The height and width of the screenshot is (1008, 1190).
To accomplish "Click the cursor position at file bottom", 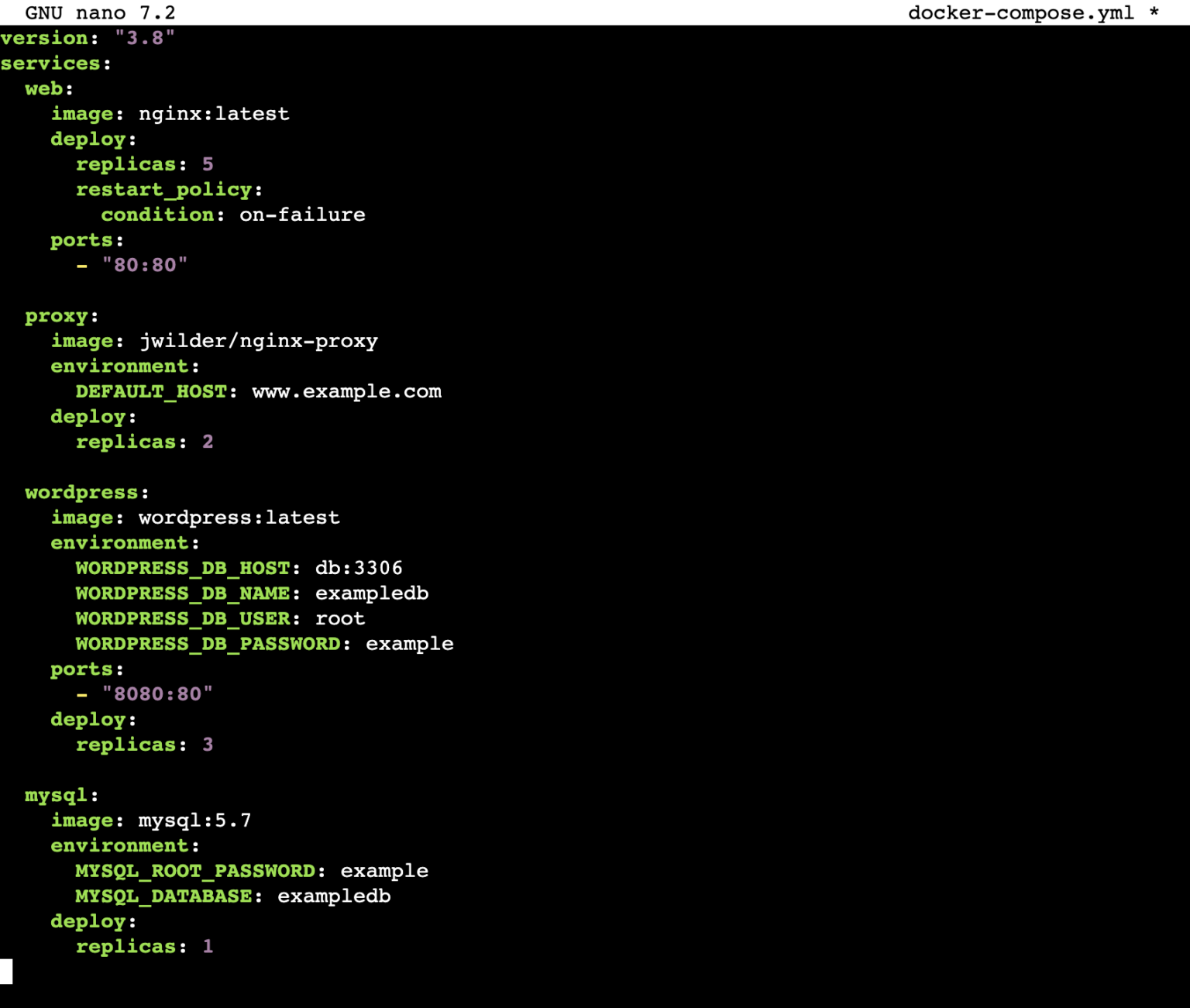I will tap(7, 968).
